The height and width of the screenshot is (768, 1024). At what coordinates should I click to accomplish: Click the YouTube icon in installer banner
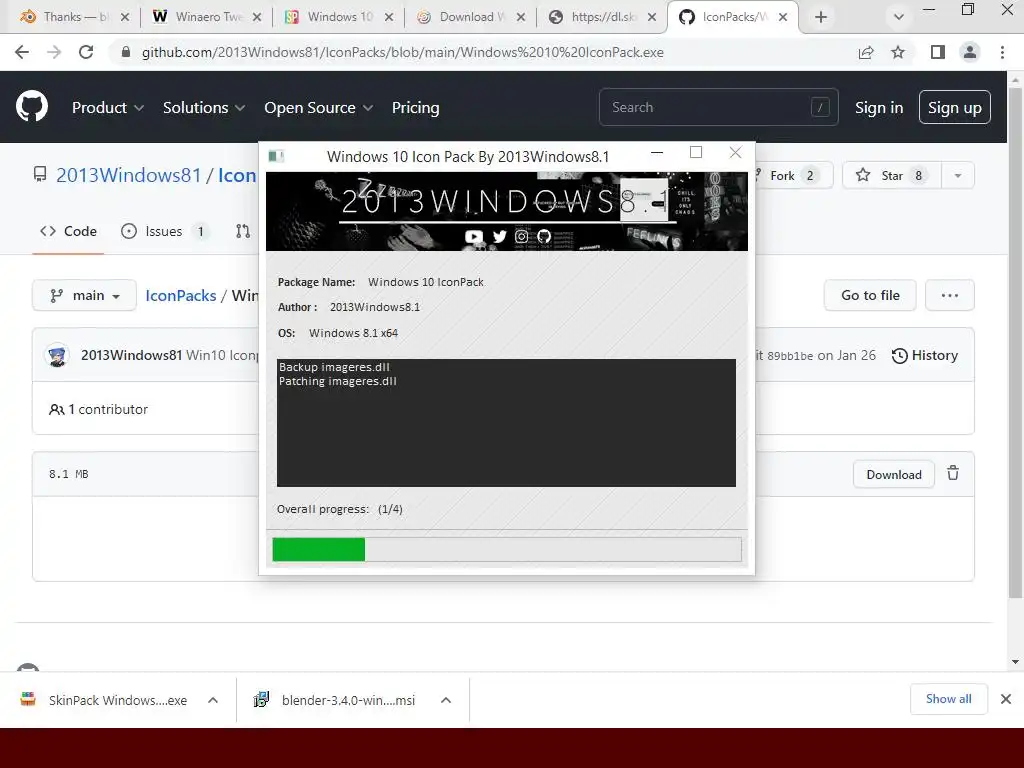473,236
